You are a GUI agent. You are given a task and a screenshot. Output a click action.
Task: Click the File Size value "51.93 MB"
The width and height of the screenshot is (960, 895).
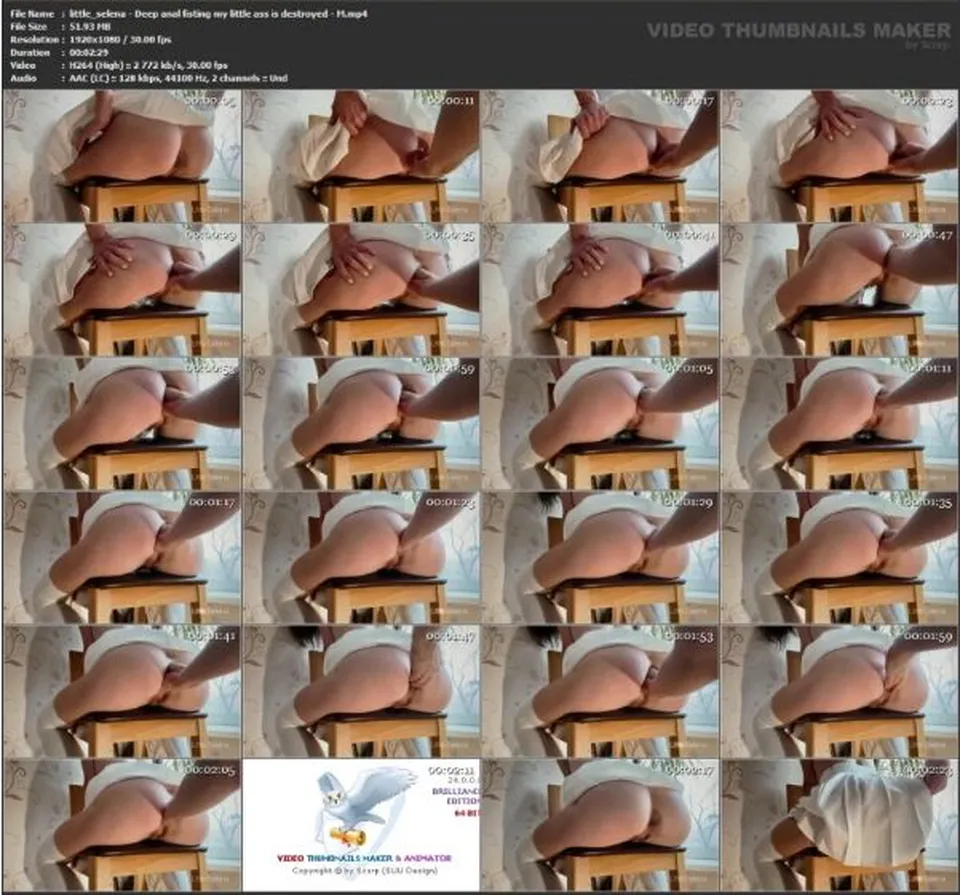[x=89, y=26]
